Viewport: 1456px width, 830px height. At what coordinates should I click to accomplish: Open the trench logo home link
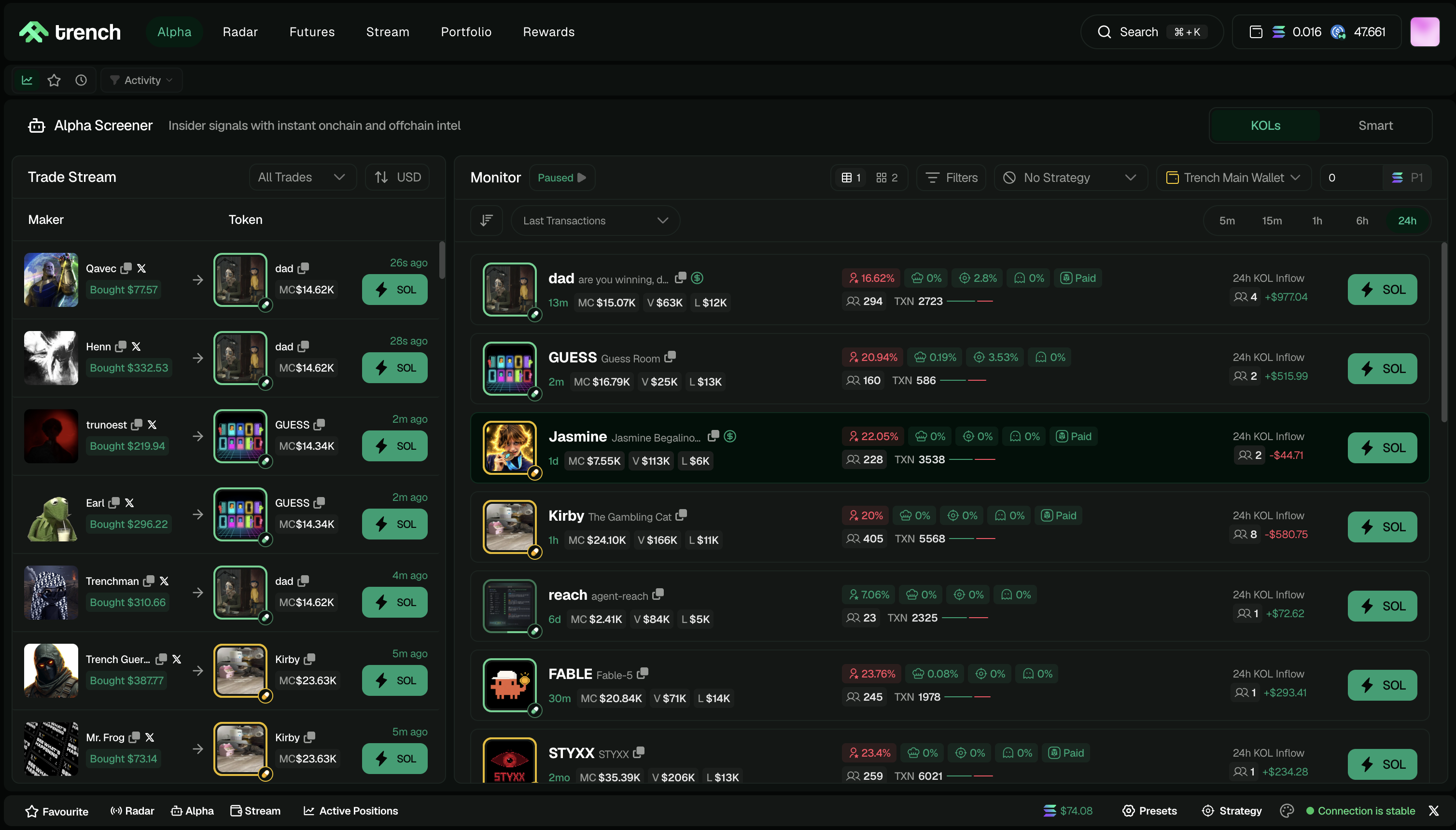point(70,32)
